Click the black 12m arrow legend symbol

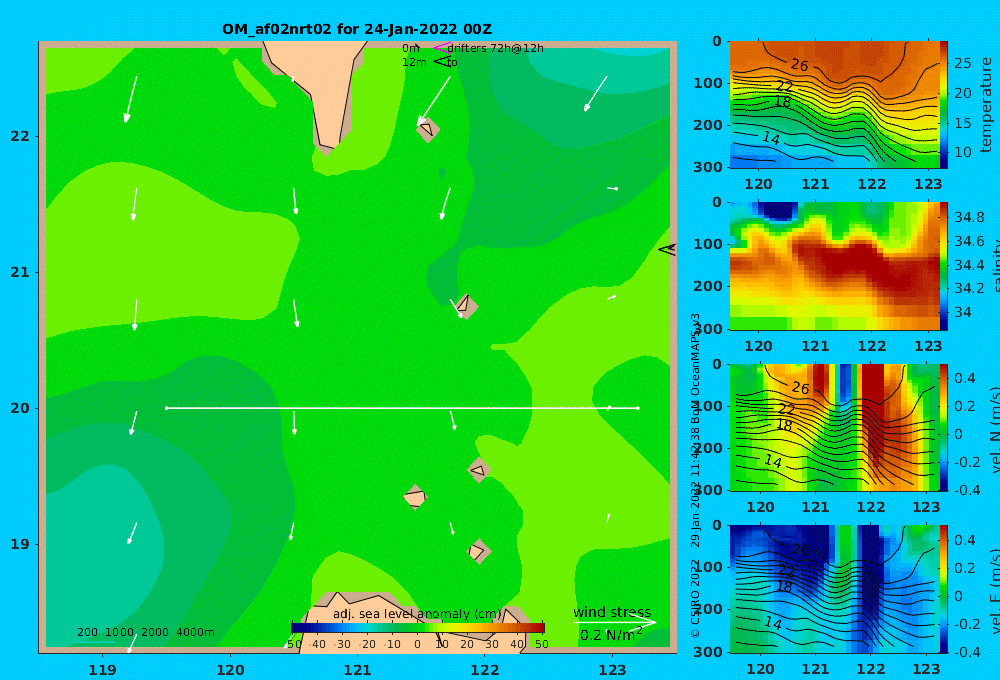coord(442,62)
